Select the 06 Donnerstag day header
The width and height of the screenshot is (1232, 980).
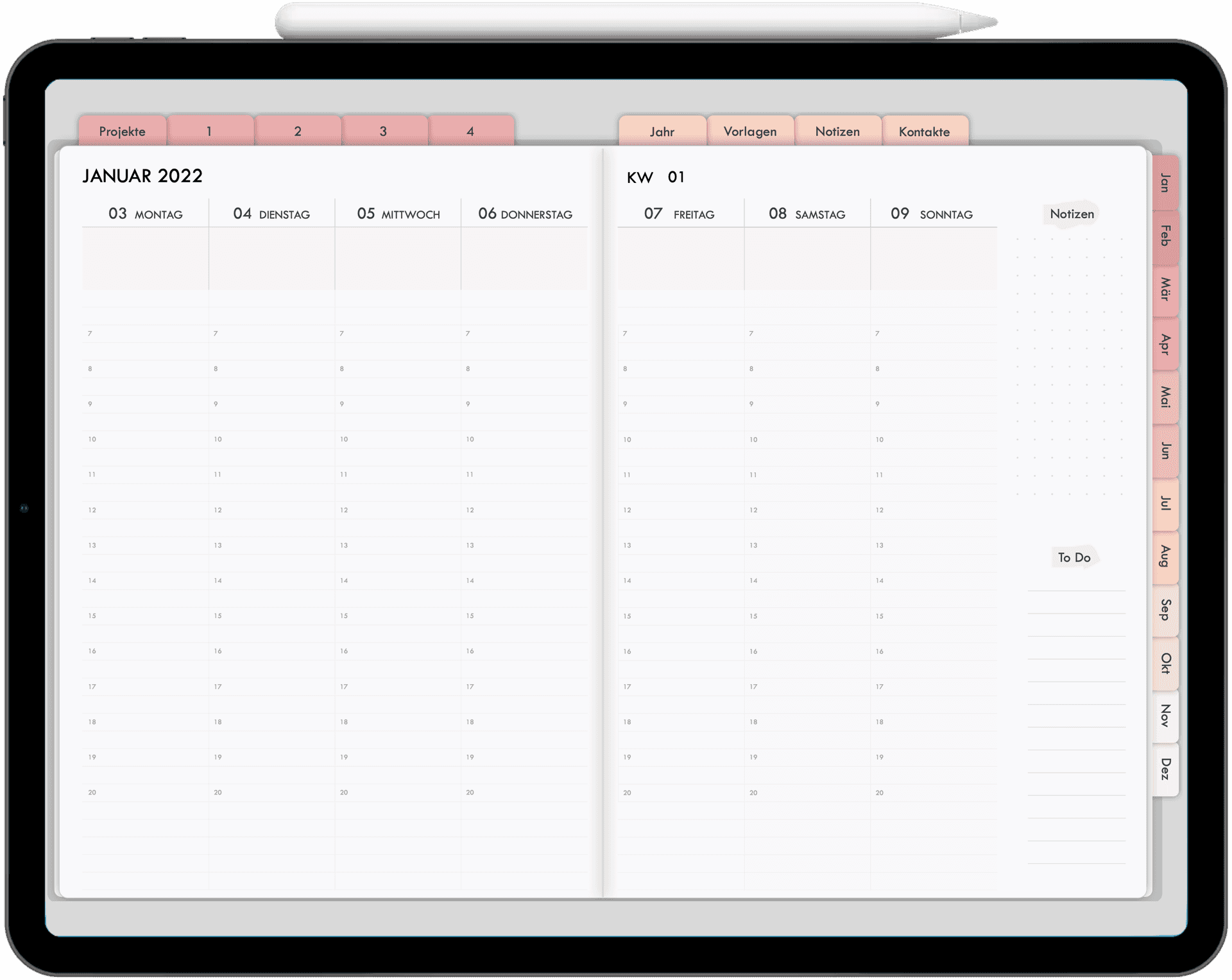[x=525, y=214]
